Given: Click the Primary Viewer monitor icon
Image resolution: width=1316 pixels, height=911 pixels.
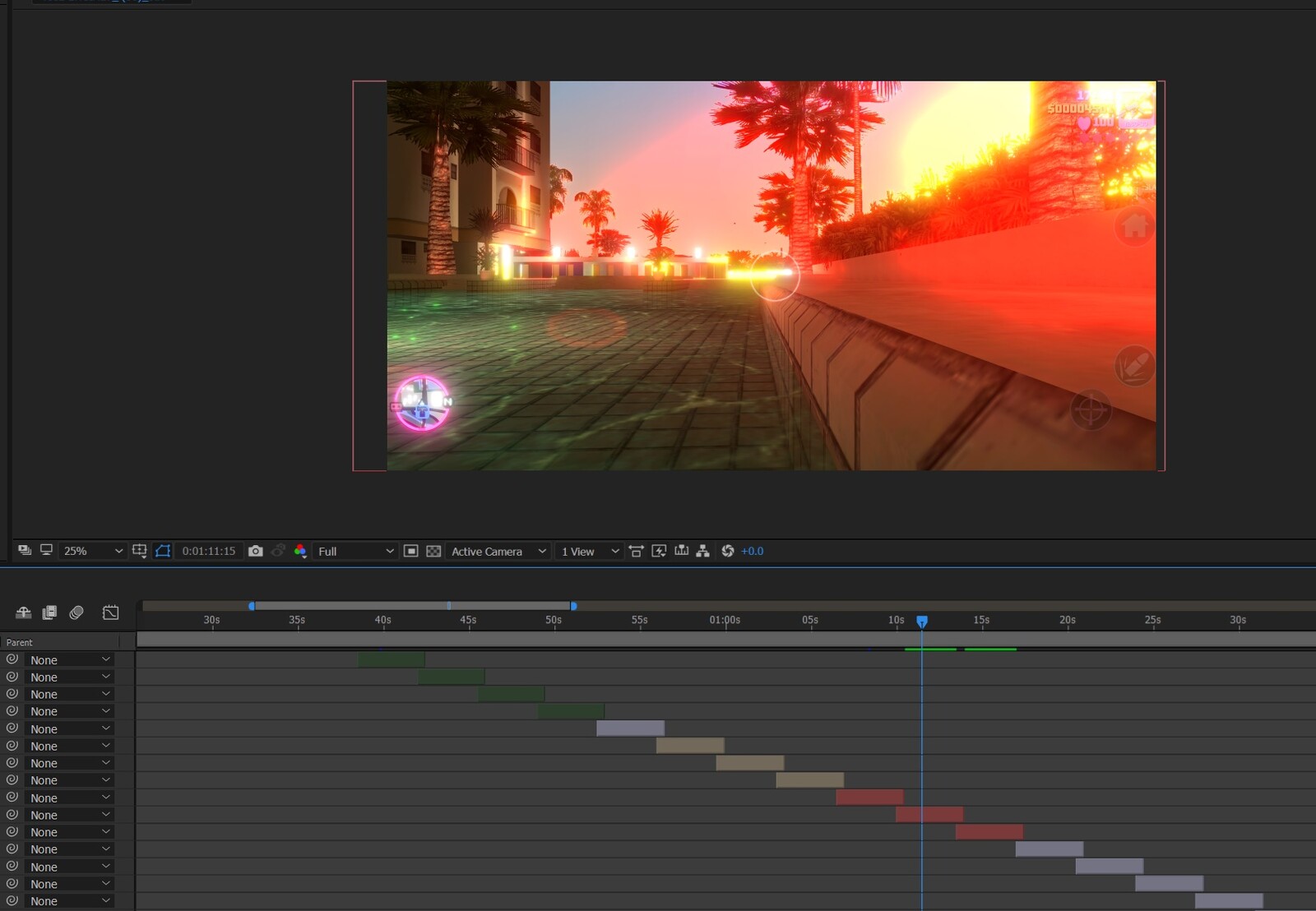Looking at the screenshot, I should click(47, 550).
